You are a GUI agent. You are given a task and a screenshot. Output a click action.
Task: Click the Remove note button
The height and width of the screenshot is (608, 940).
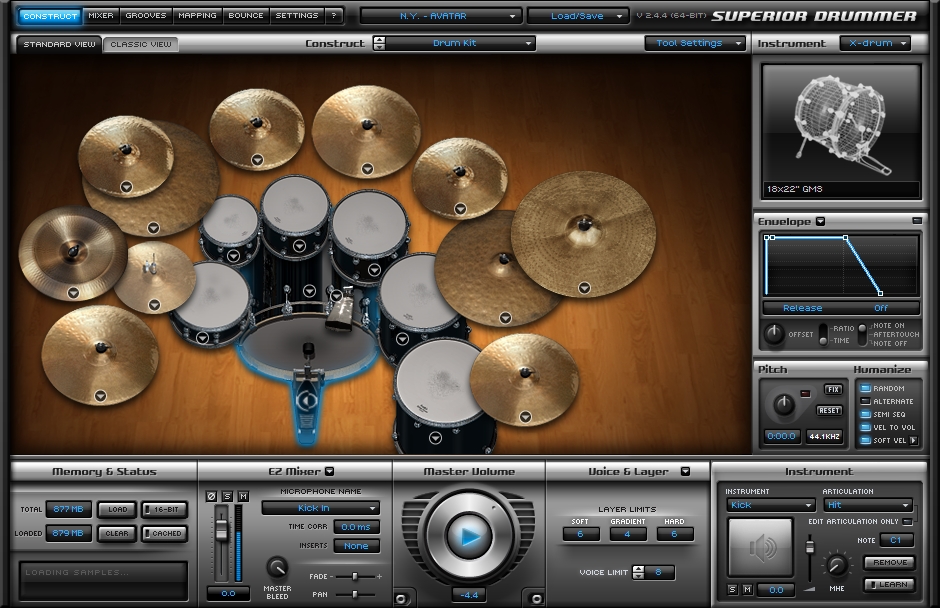click(x=890, y=562)
